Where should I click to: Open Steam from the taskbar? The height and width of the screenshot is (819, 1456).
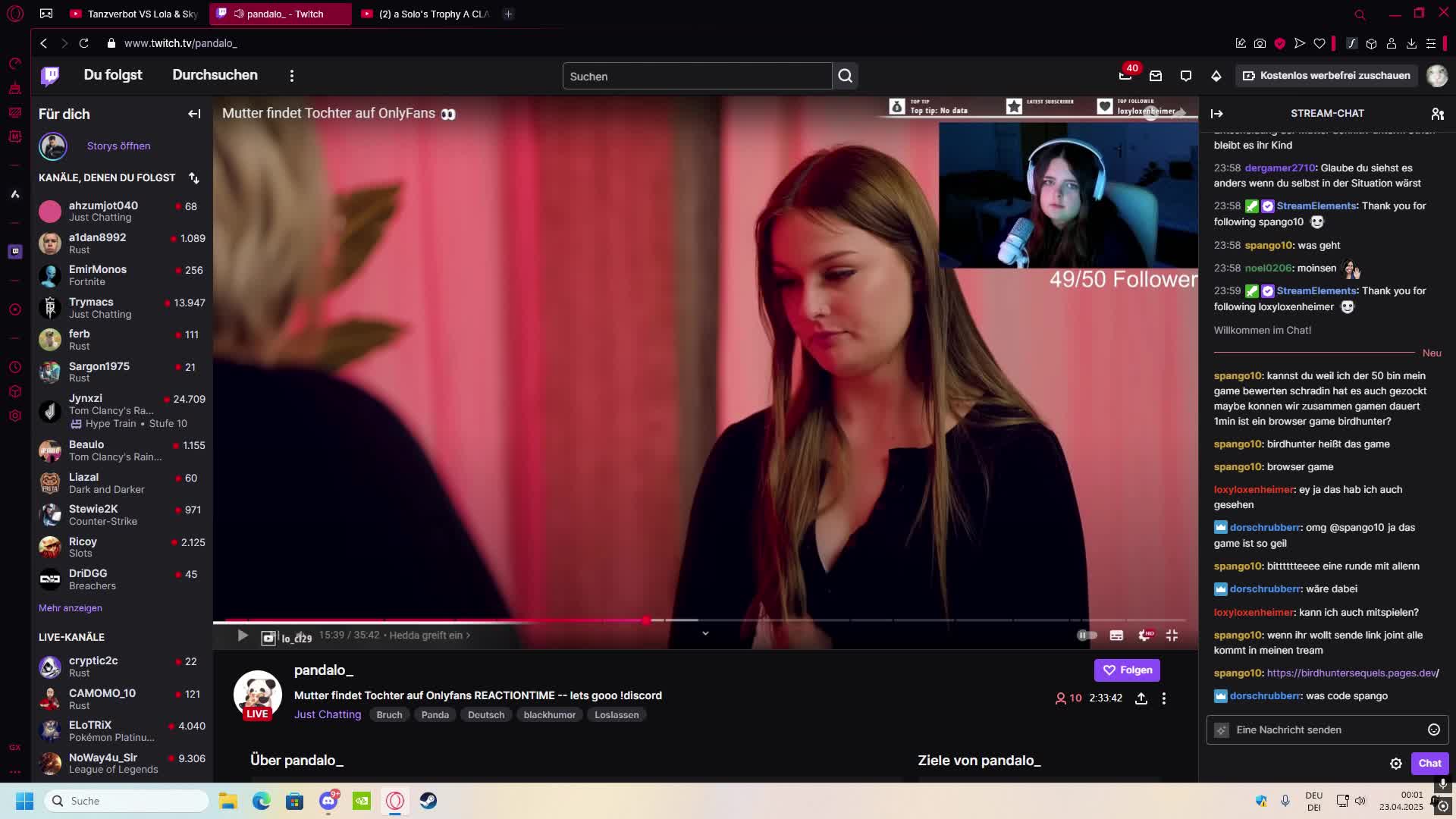(428, 801)
